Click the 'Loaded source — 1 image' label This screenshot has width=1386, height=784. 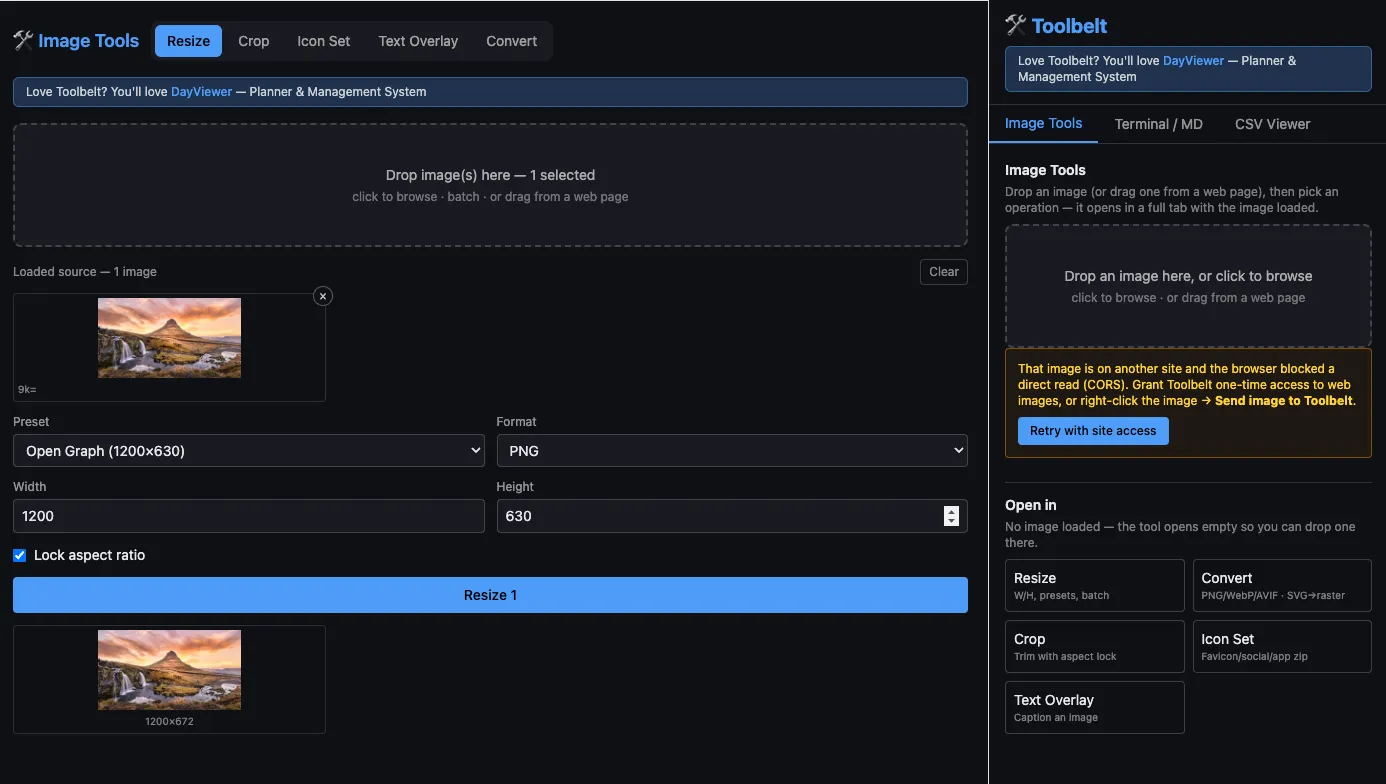click(85, 272)
